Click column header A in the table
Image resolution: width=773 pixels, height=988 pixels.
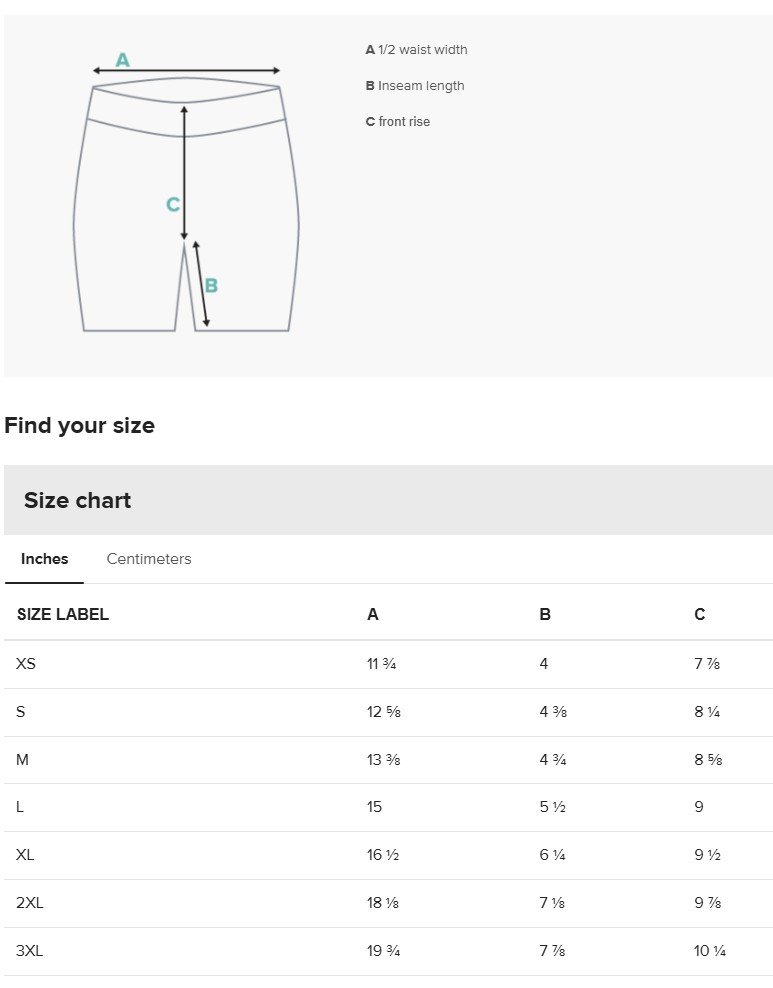coord(373,614)
